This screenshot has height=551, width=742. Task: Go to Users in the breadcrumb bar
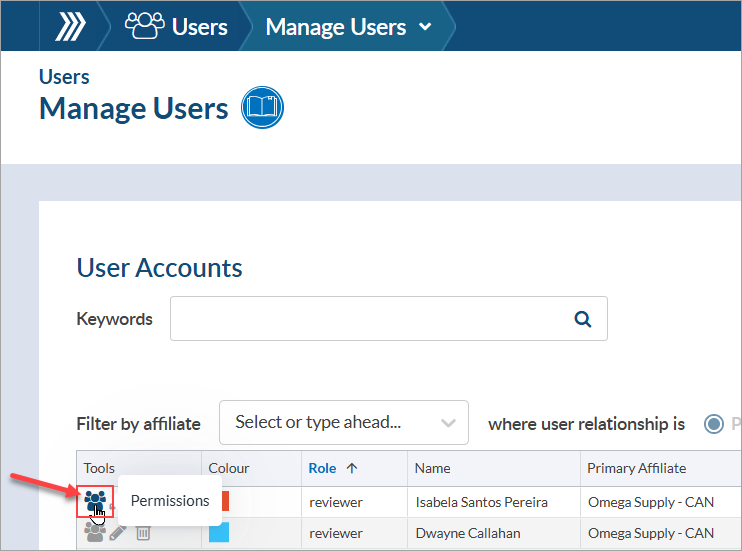[x=199, y=27]
